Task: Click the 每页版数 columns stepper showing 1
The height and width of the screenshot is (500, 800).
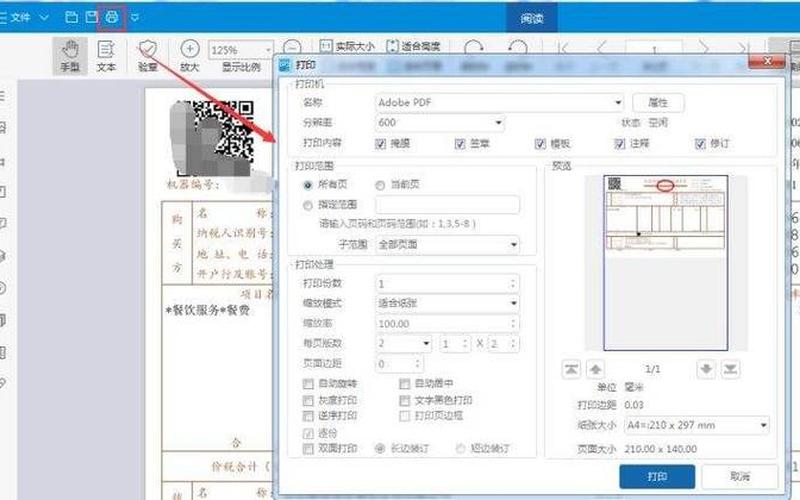Action: pyautogui.click(x=455, y=344)
